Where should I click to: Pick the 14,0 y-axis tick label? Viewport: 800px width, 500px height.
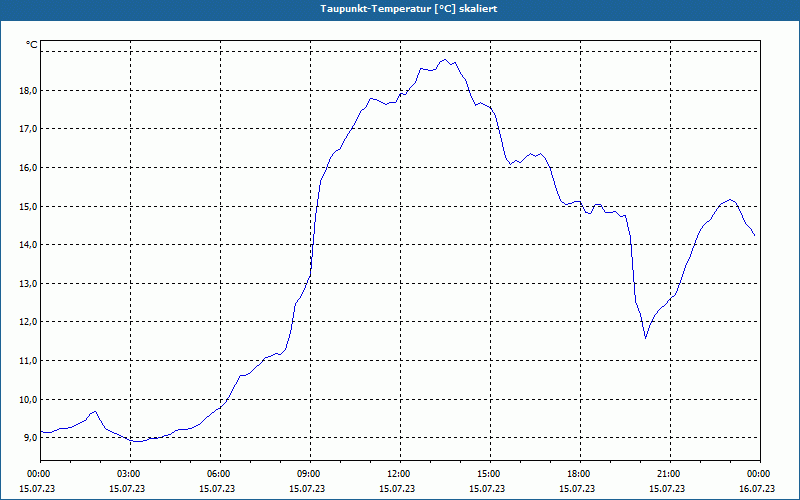coord(29,244)
